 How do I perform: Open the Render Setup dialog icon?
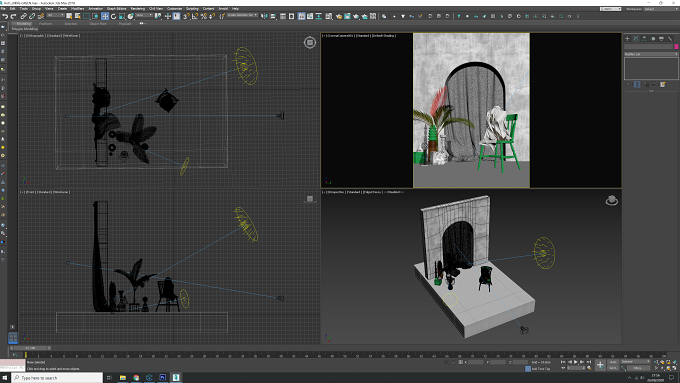pyautogui.click(x=339, y=16)
